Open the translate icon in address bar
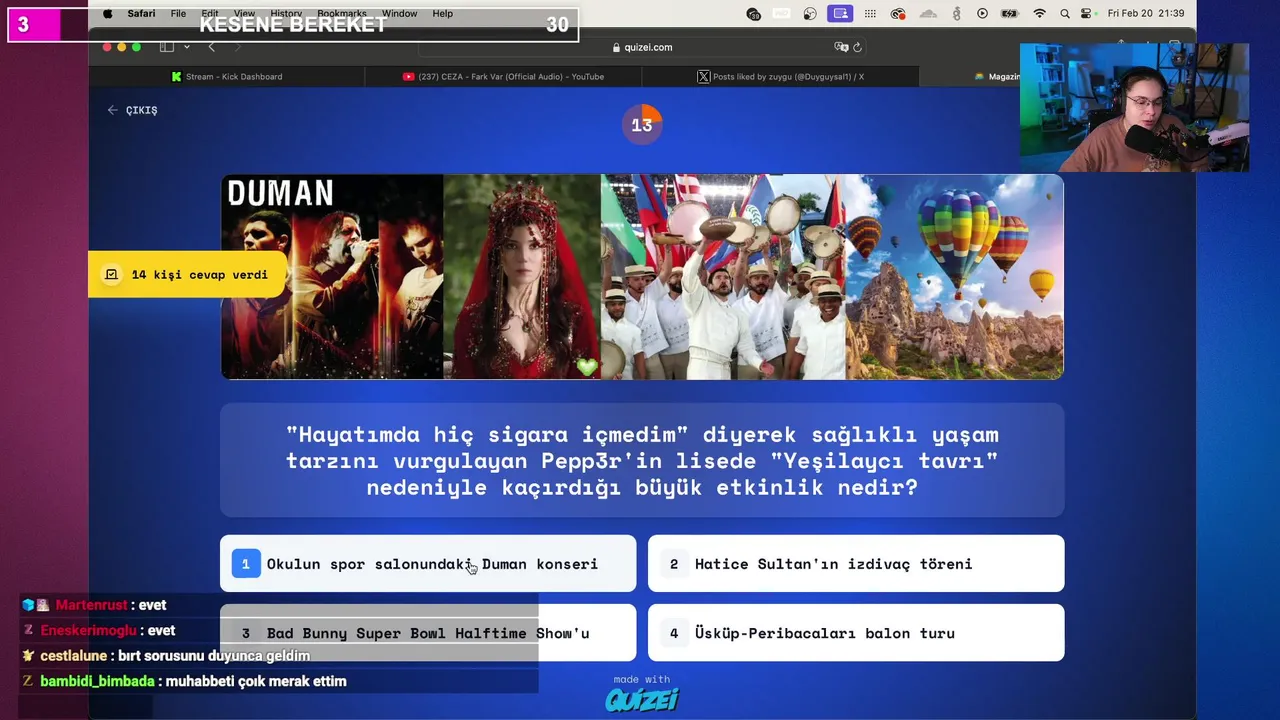This screenshot has height=720, width=1280. point(841,47)
